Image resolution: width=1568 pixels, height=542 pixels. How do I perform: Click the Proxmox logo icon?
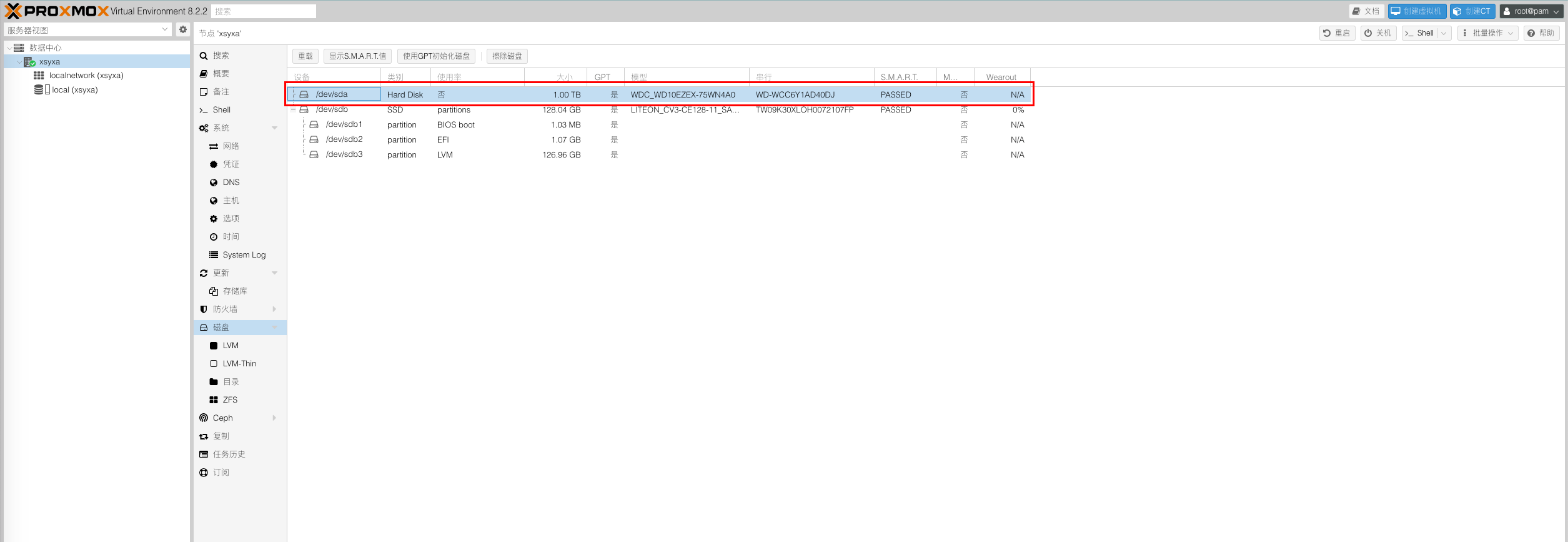pyautogui.click(x=13, y=11)
